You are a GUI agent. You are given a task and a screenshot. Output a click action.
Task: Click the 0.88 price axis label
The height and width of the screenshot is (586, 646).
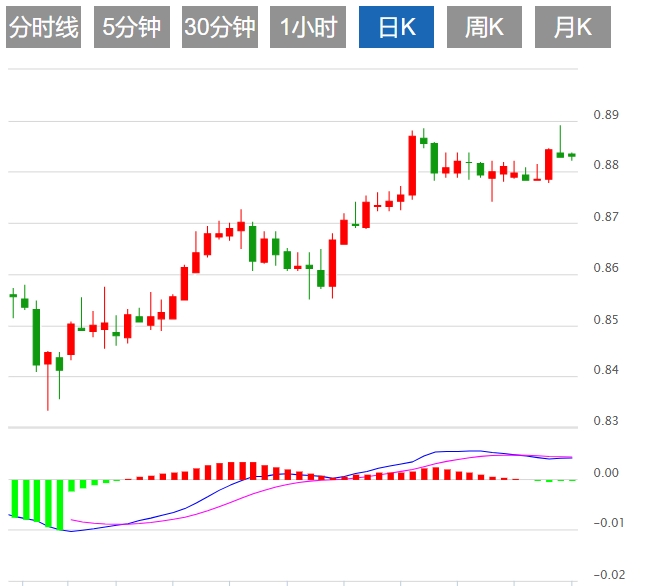click(x=606, y=165)
